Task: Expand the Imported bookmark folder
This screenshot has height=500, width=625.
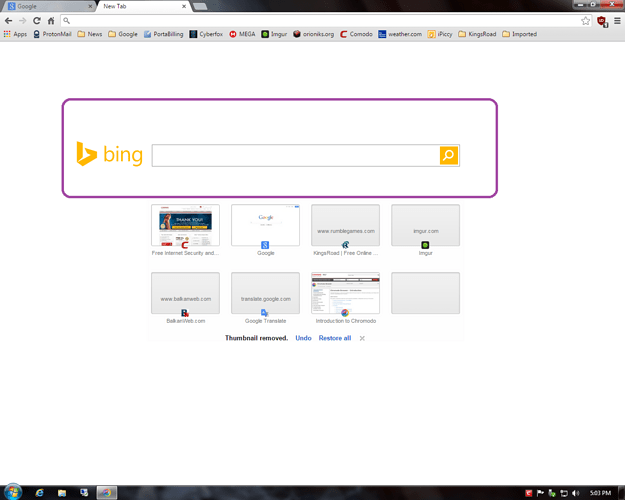Action: pos(520,34)
